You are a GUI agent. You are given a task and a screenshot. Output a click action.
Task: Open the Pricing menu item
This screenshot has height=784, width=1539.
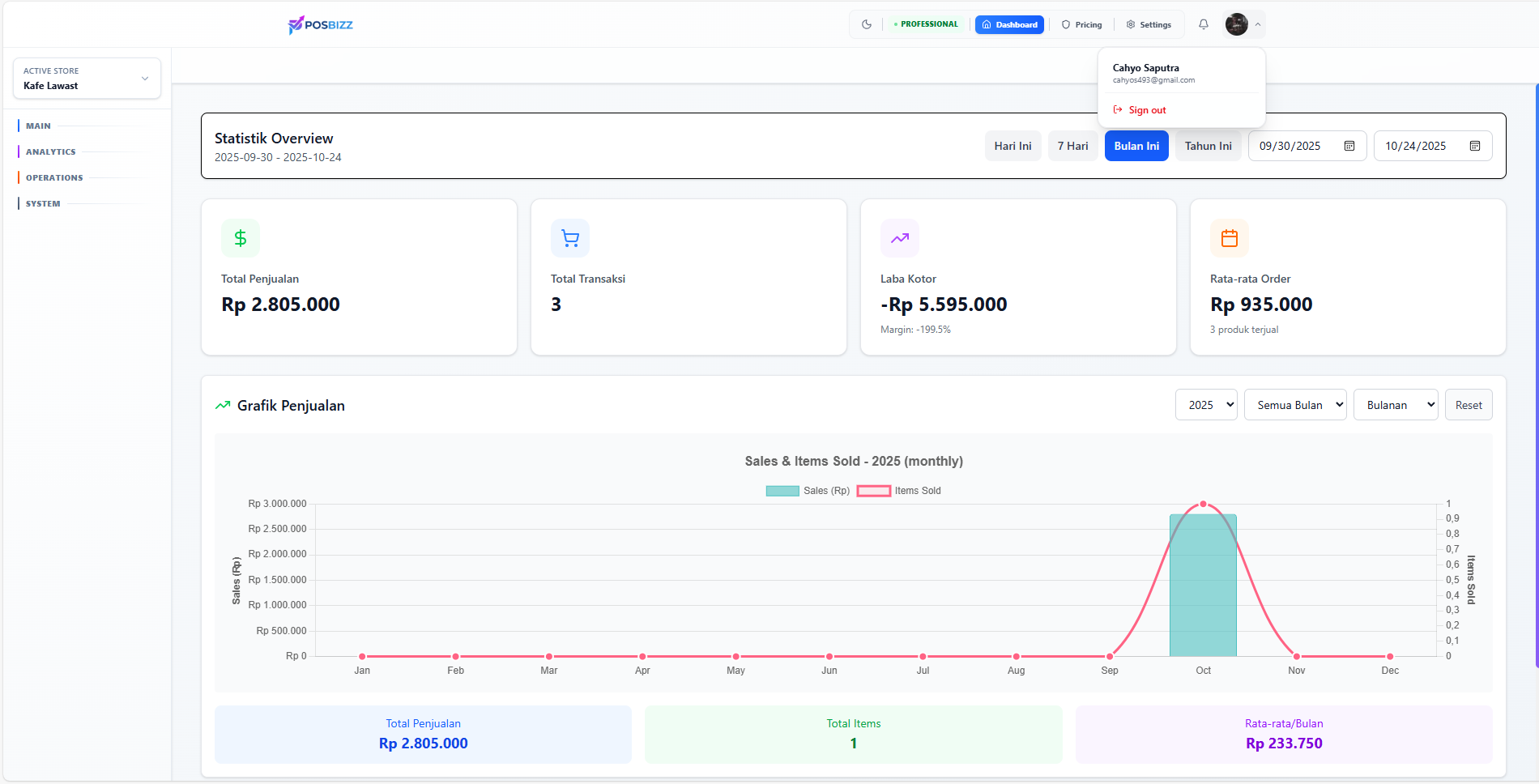(1081, 24)
